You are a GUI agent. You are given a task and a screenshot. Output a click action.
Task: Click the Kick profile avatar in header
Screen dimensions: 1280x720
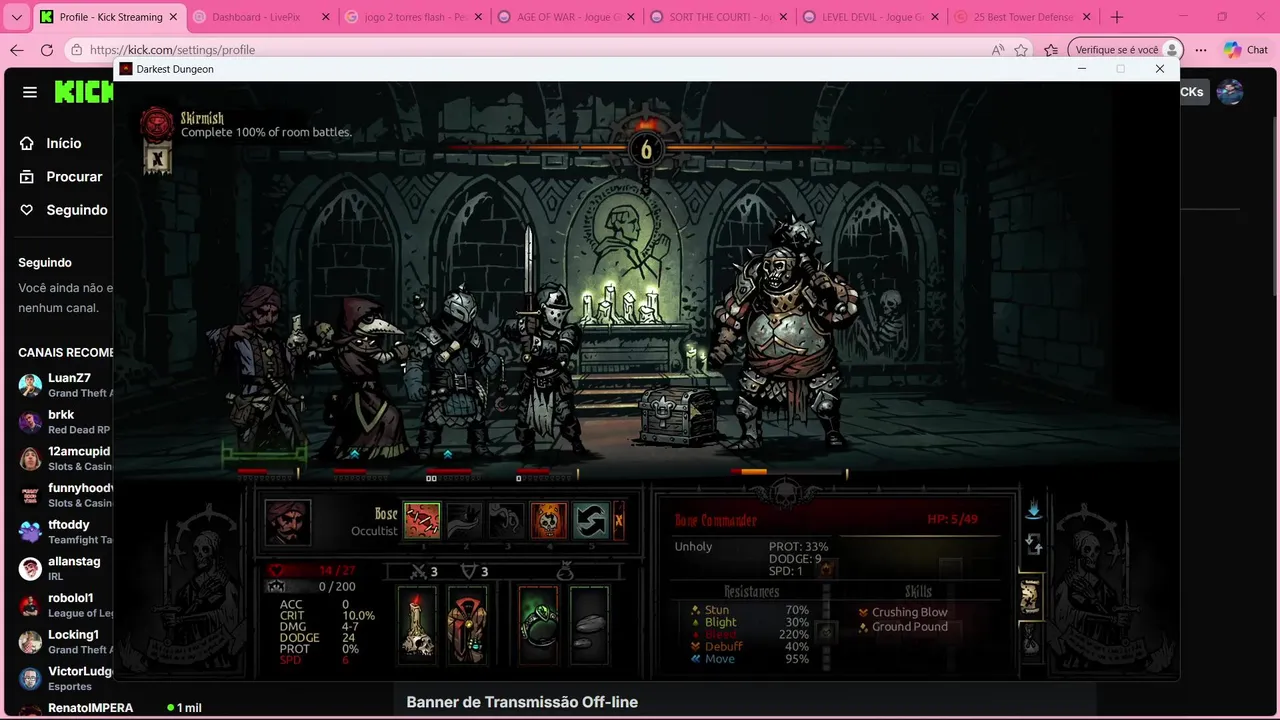pyautogui.click(x=1230, y=92)
